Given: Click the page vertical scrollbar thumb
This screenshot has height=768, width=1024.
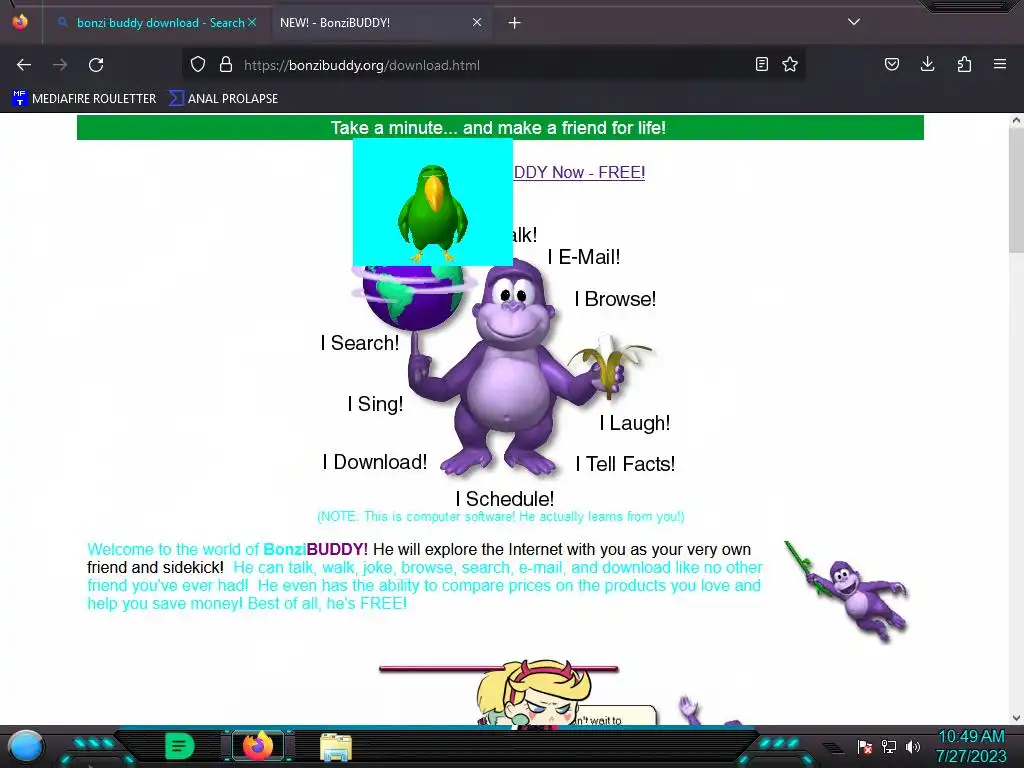Looking at the screenshot, I should (1016, 189).
